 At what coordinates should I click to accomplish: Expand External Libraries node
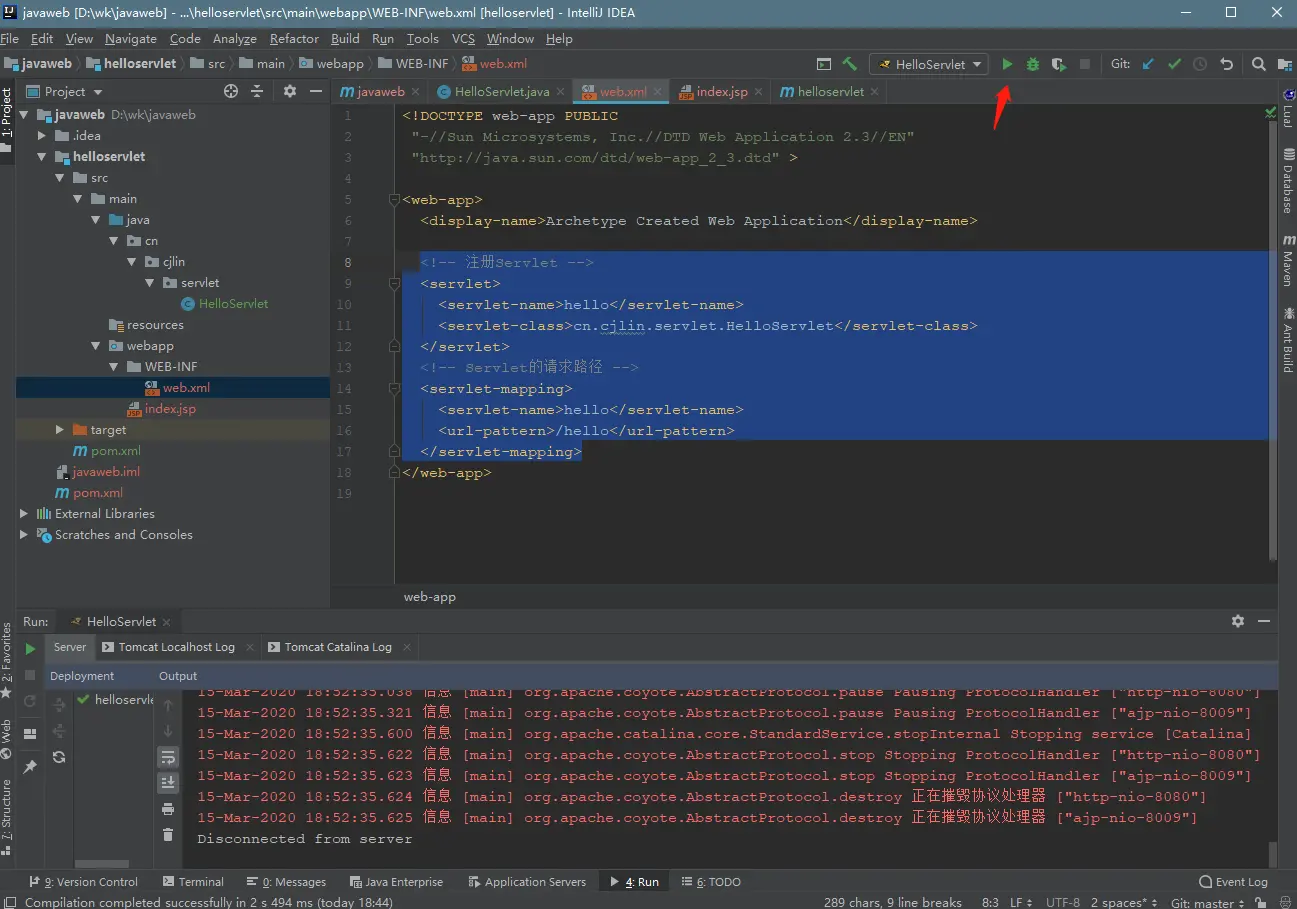tap(24, 514)
